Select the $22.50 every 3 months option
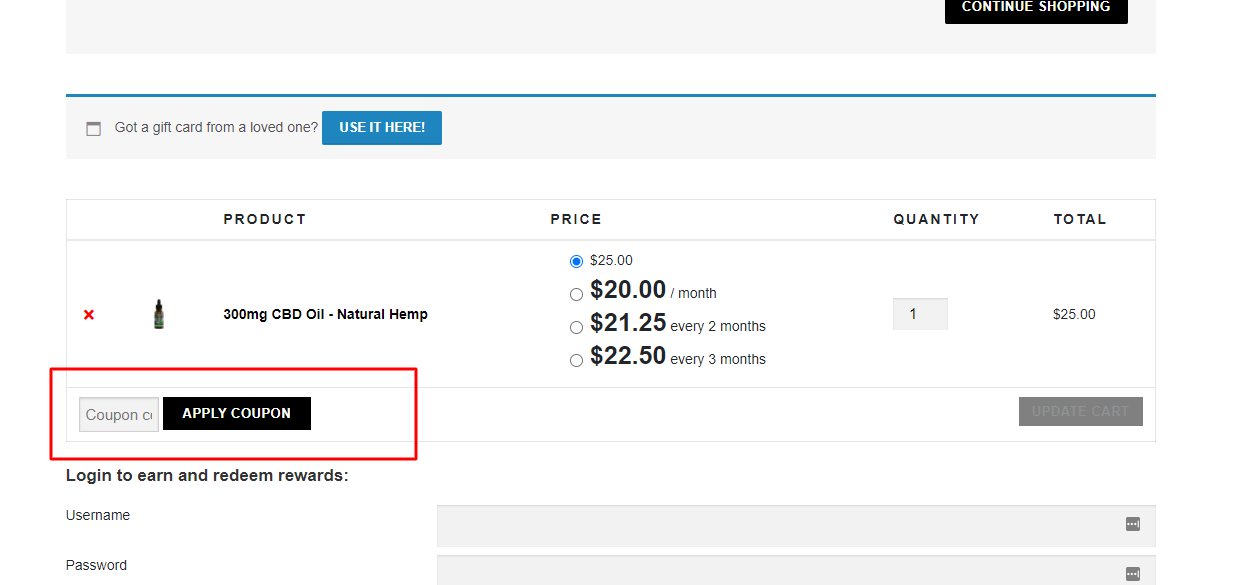Viewport: 1250px width, 585px height. coord(576,360)
